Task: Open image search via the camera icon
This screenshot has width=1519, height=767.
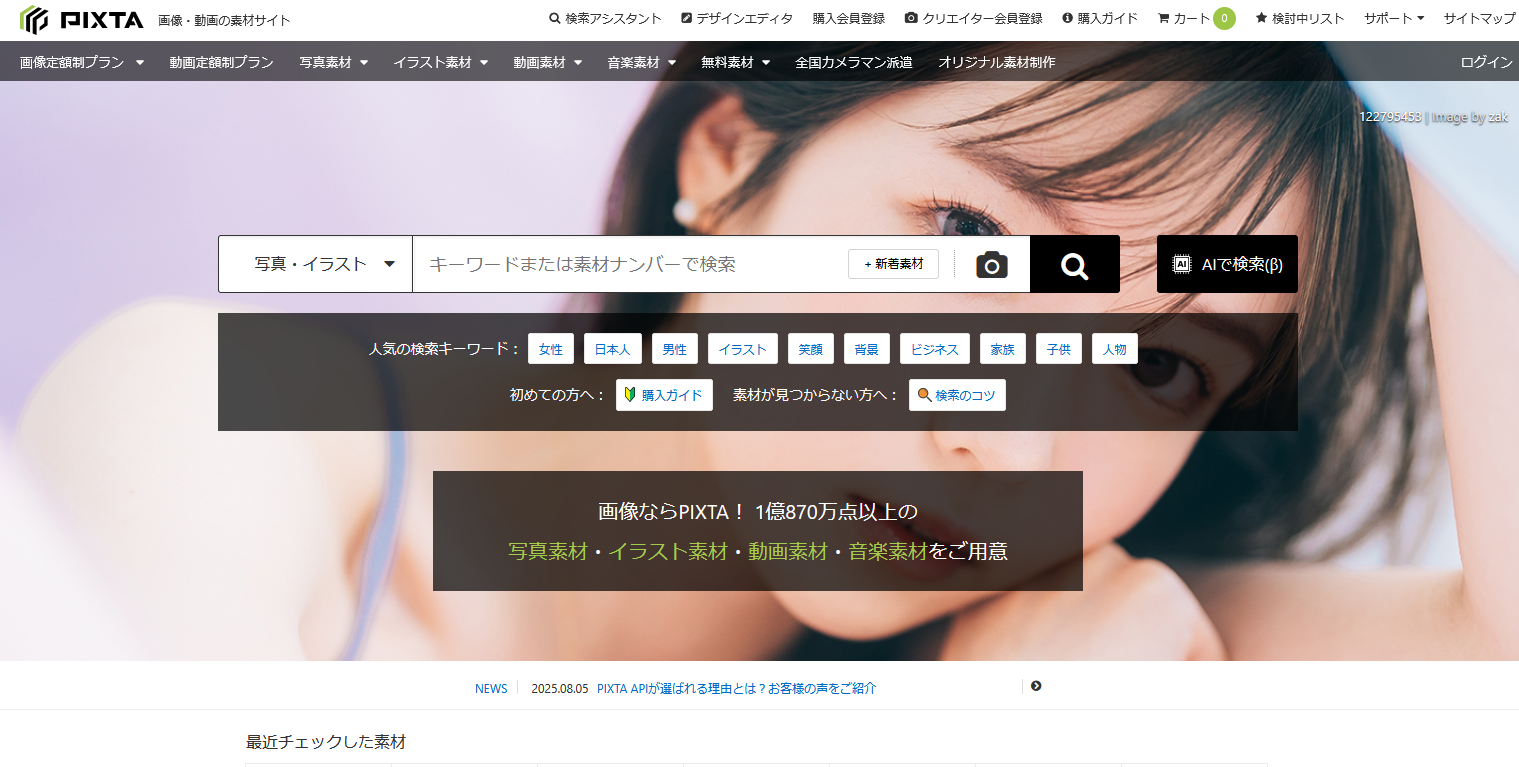Action: click(x=990, y=264)
